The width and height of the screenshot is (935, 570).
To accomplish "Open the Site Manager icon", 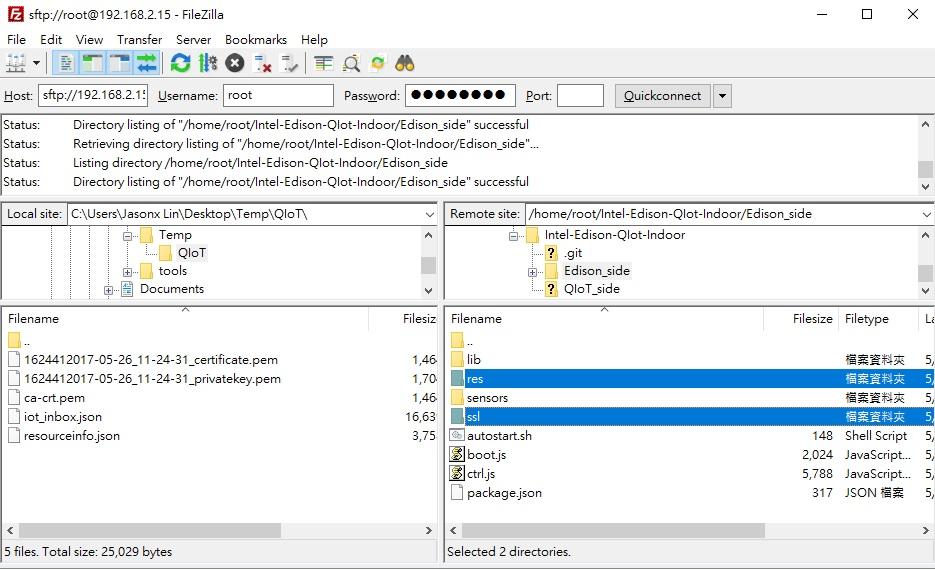I will click(16, 63).
